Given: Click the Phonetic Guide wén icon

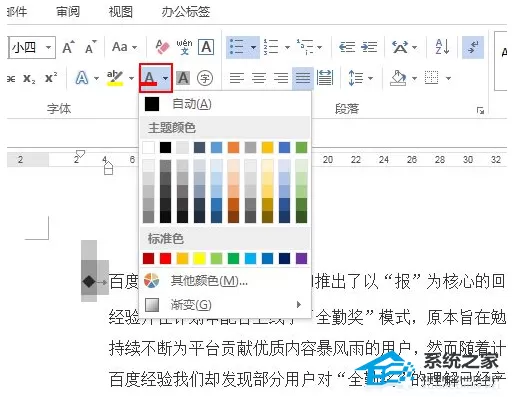Looking at the screenshot, I should click(184, 47).
